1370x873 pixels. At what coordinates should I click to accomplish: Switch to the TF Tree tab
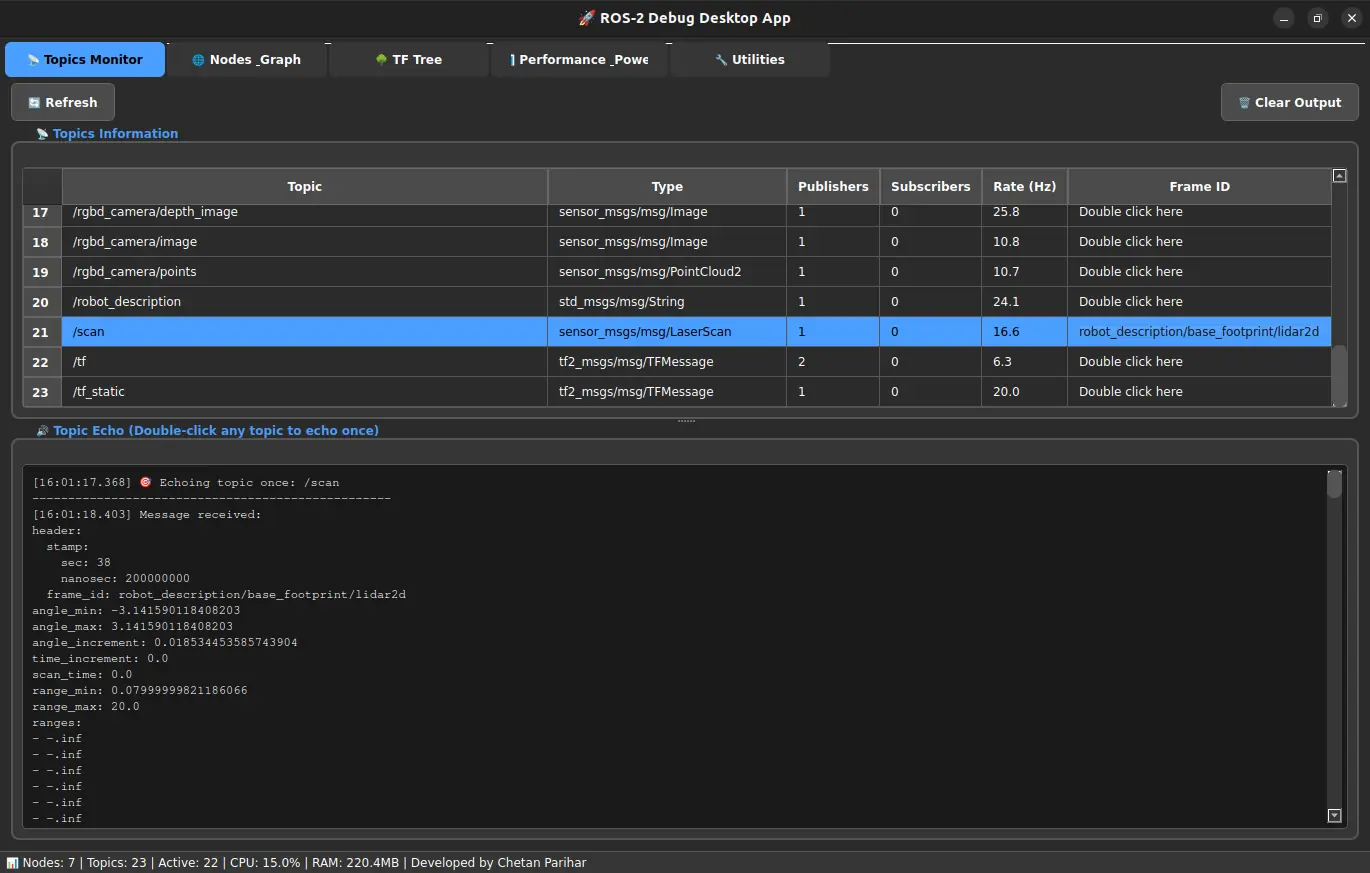pyautogui.click(x=408, y=60)
